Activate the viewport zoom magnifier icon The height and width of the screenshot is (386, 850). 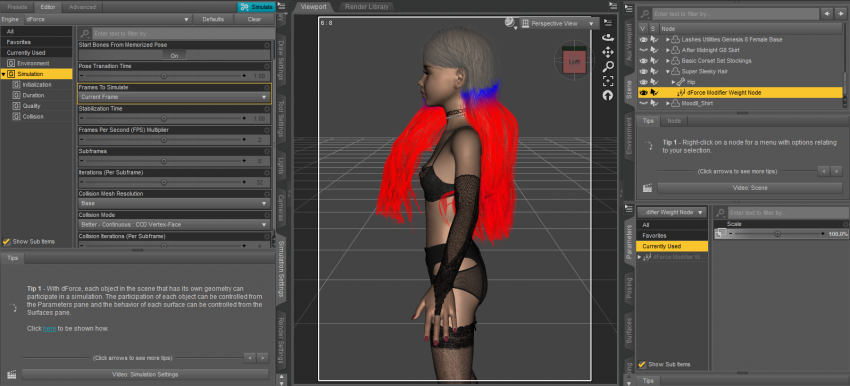click(608, 66)
